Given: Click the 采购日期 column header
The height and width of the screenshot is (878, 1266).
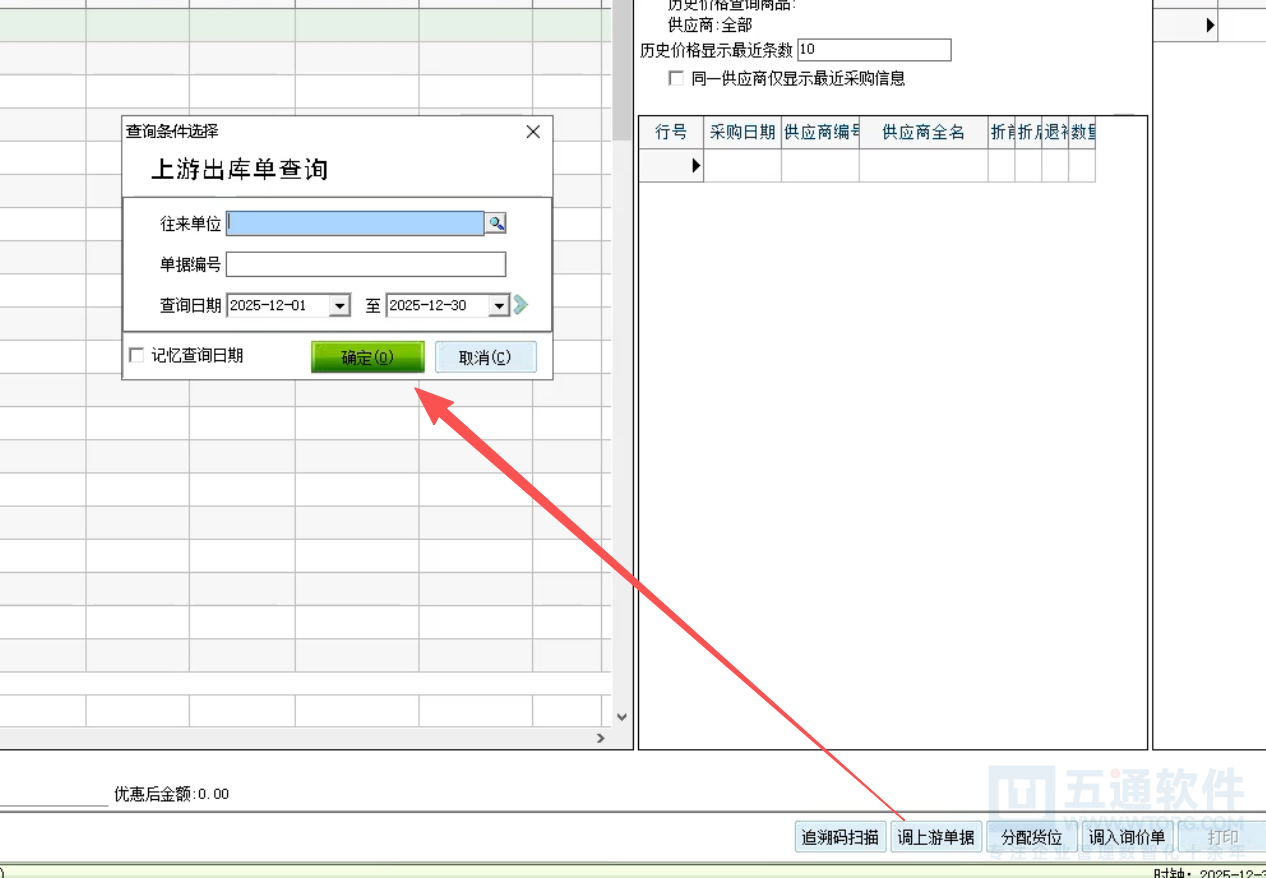Looking at the screenshot, I should [742, 132].
